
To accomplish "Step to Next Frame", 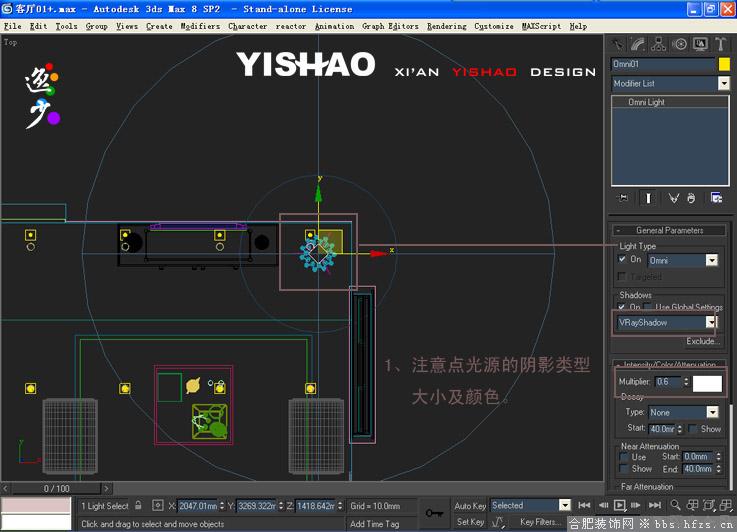I will click(x=636, y=505).
